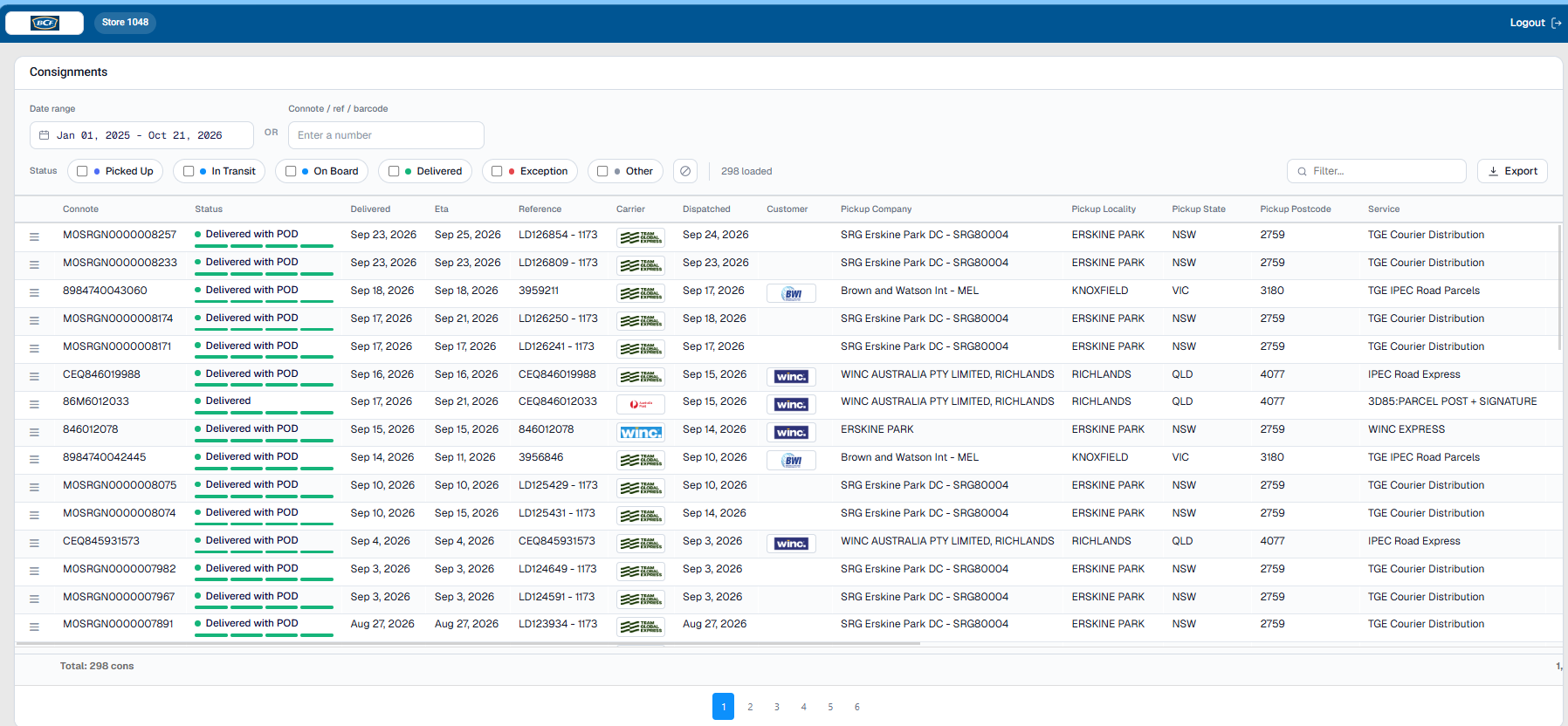Click reference LD124591 - 1173

556,597
